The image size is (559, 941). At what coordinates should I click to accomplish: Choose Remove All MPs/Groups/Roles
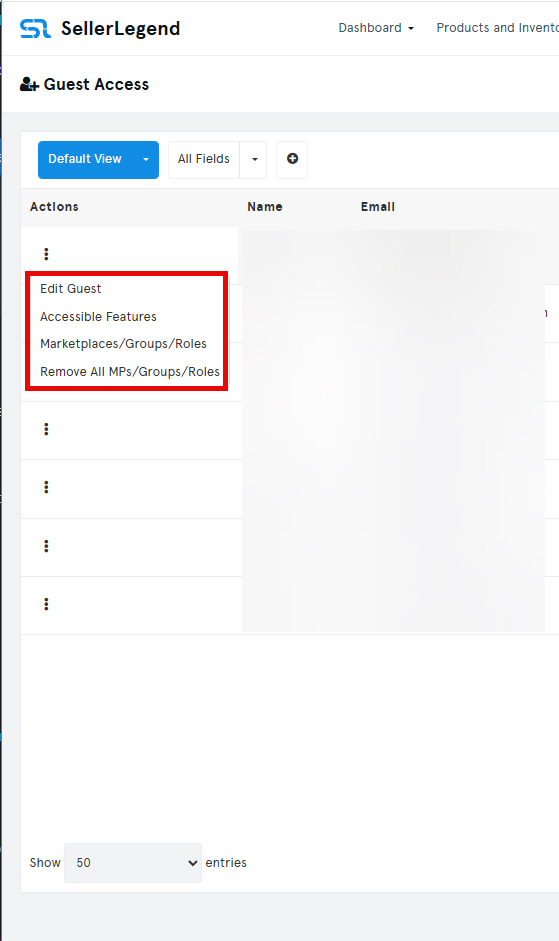coord(130,371)
